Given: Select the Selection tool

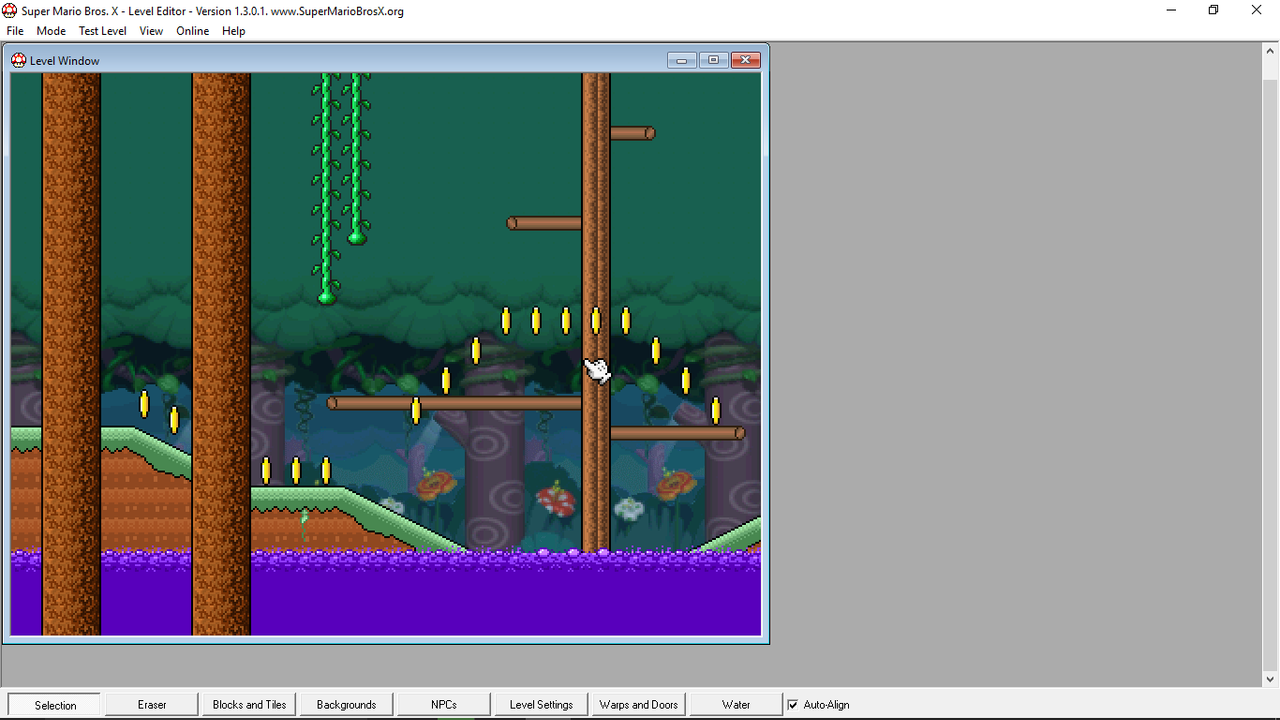Looking at the screenshot, I should coord(53,704).
